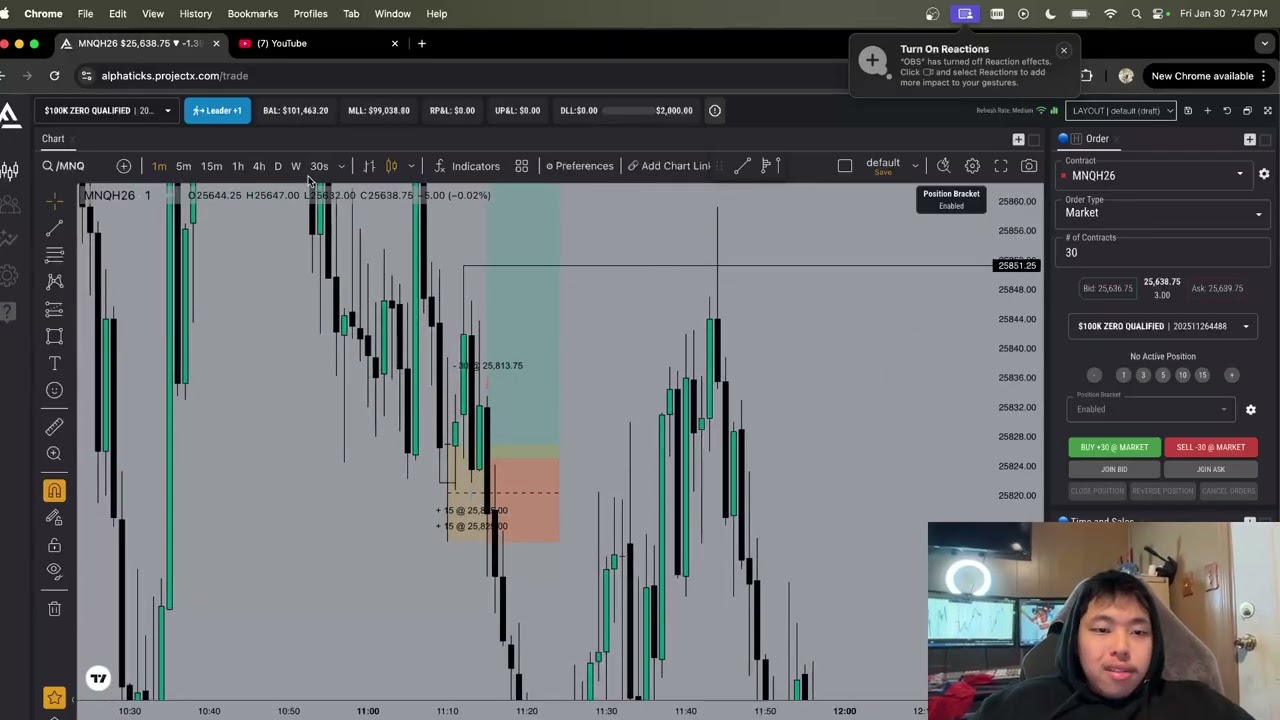Open contract settings gear icon

click(1264, 175)
